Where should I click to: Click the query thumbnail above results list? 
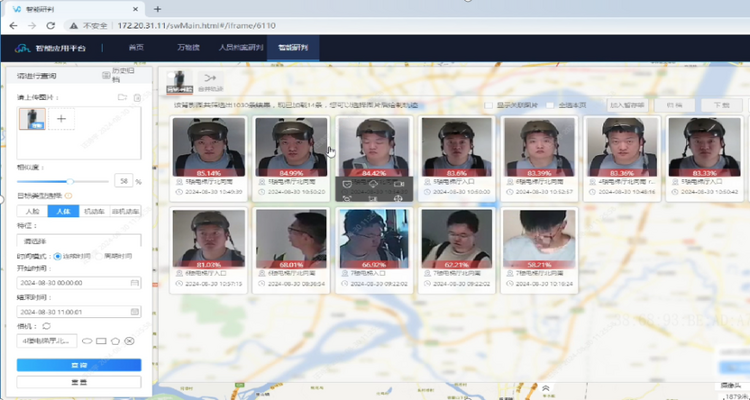coord(179,82)
